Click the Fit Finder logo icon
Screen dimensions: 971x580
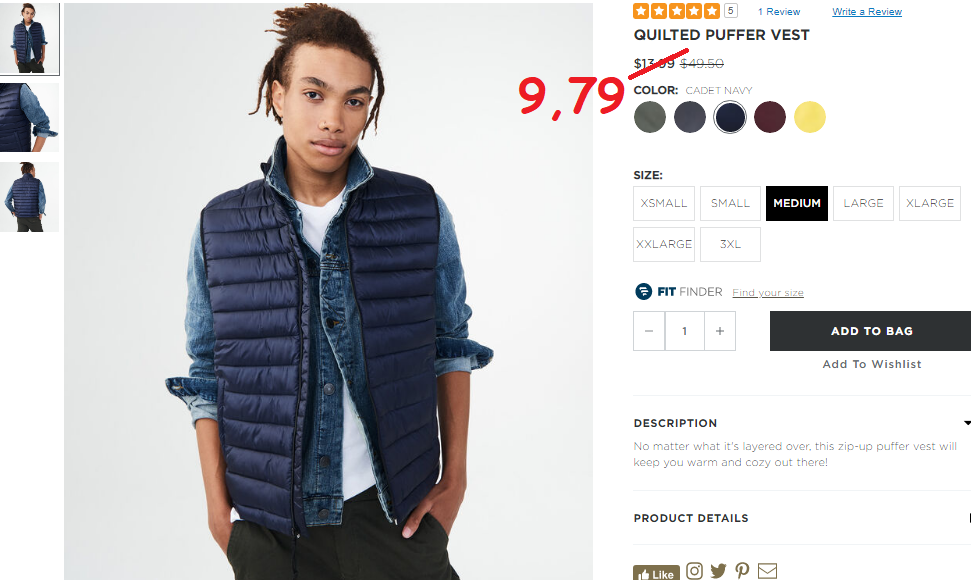coord(643,291)
